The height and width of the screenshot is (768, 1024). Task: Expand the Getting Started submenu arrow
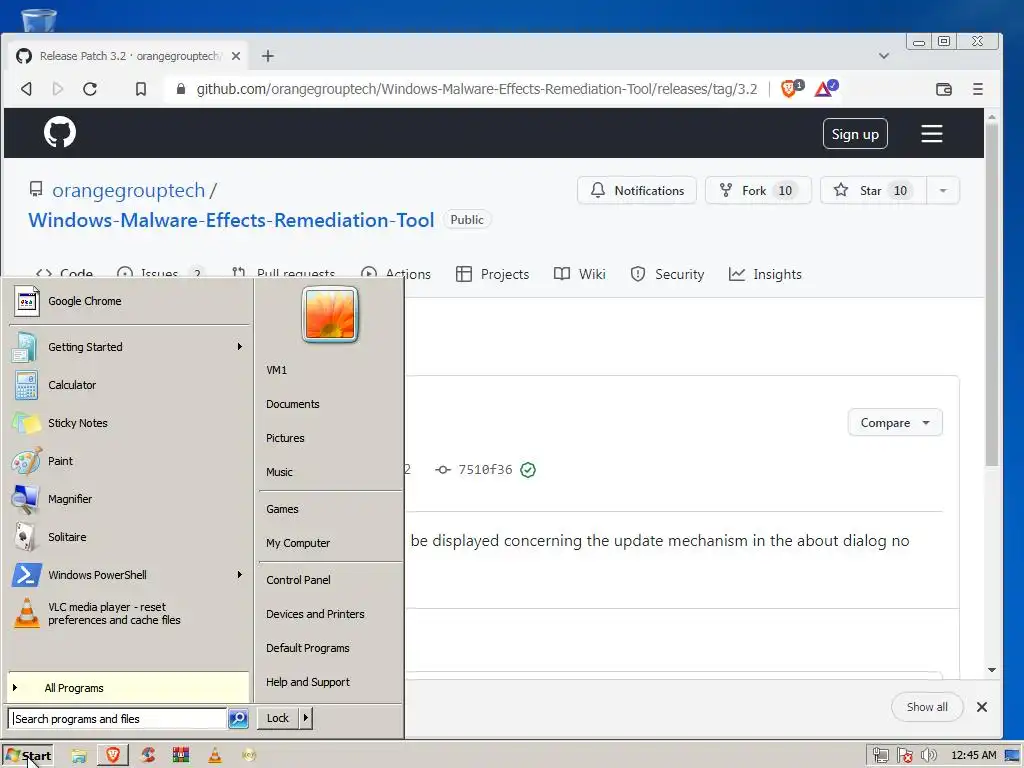pyautogui.click(x=240, y=347)
